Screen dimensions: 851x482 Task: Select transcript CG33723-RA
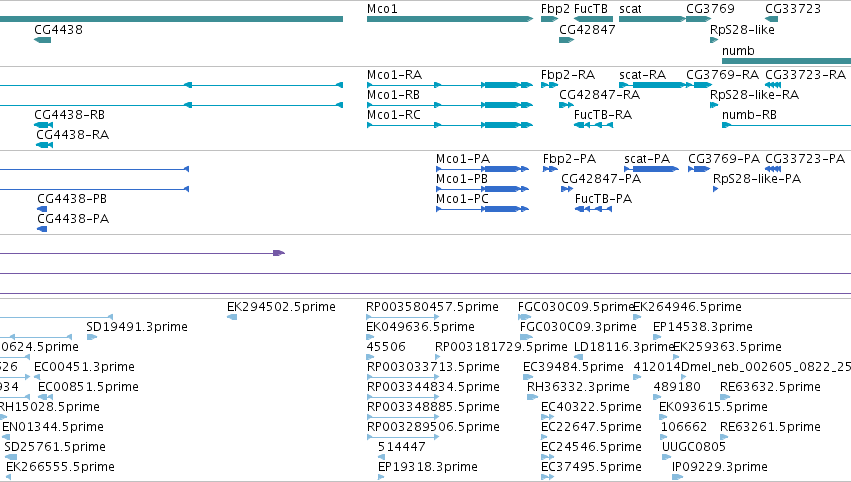coord(805,75)
